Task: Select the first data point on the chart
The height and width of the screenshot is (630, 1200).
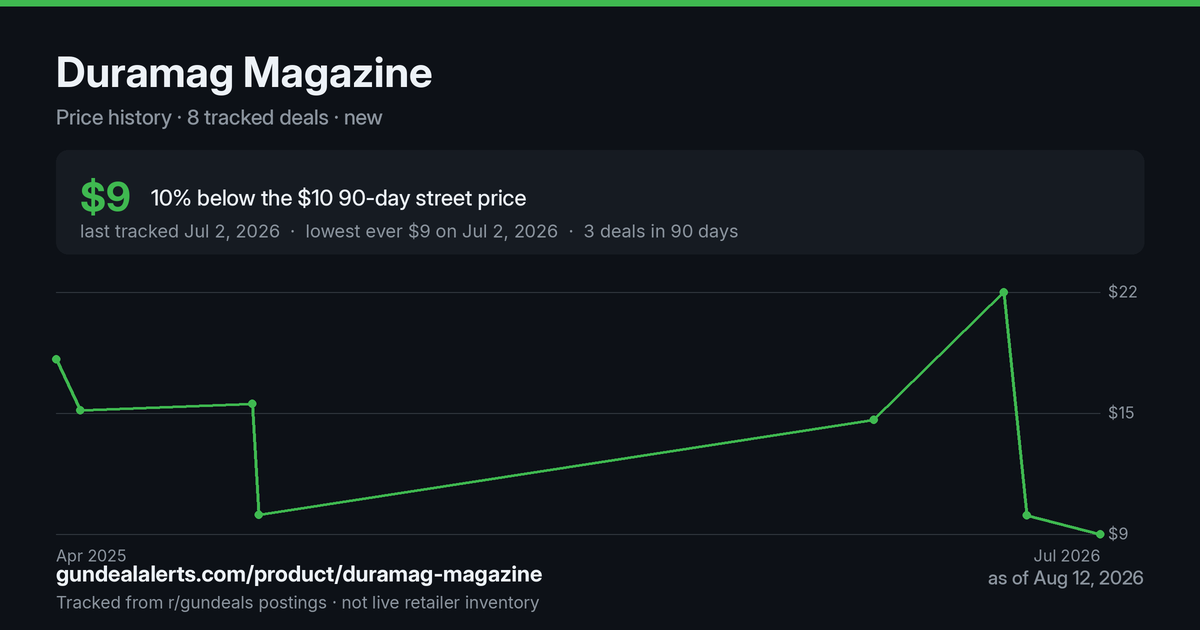Action: pyautogui.click(x=56, y=359)
